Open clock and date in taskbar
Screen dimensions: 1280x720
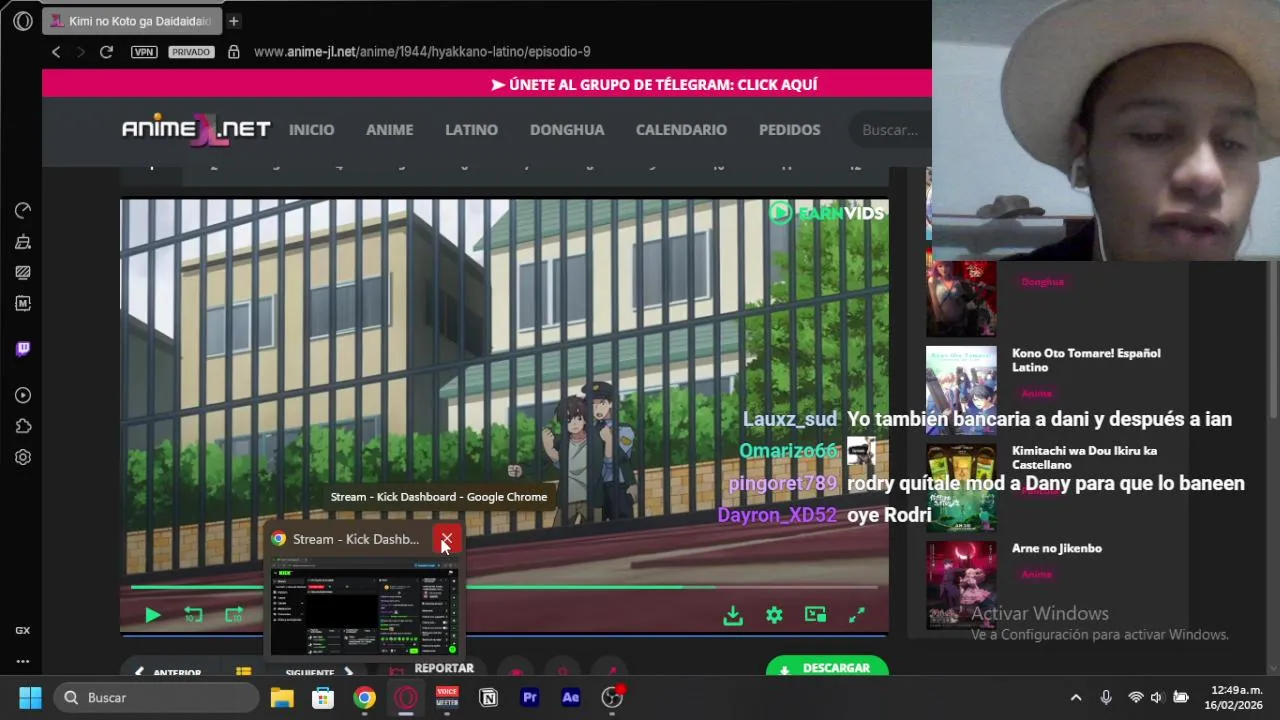[1233, 697]
